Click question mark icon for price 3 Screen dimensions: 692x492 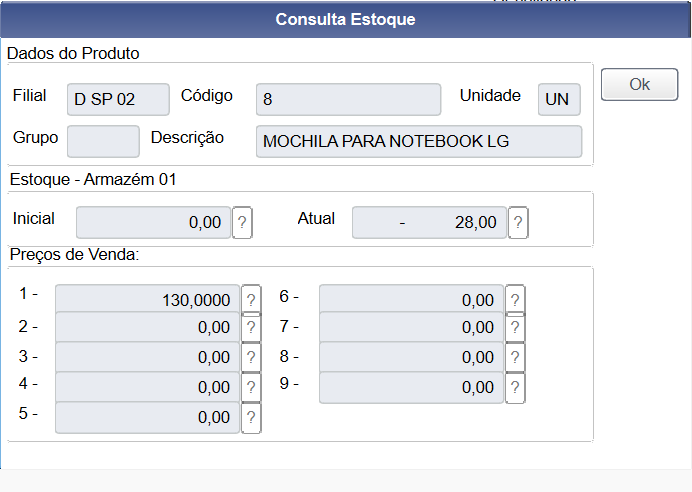(251, 357)
